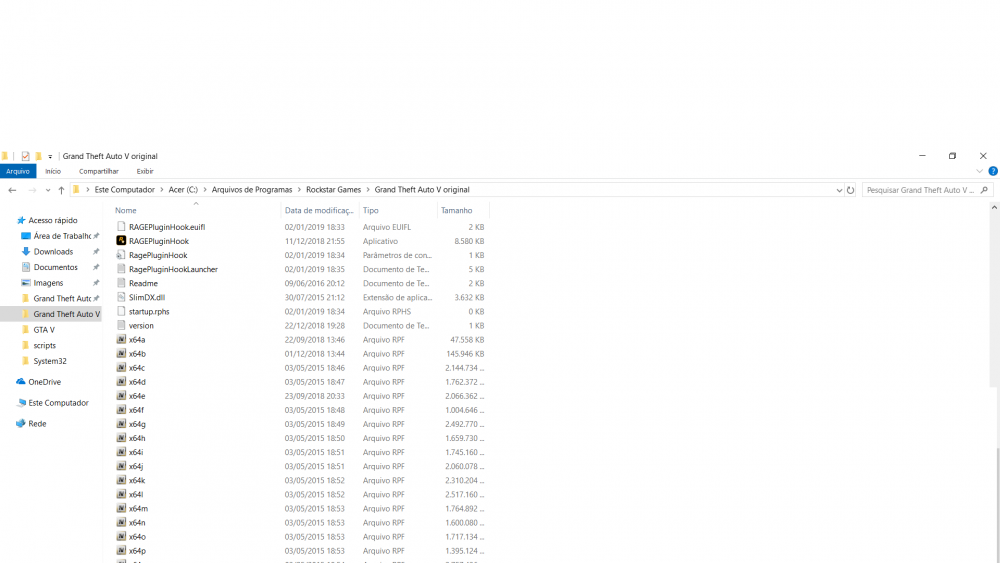
Task: Click the vertical scrollbar up arrow
Action: [994, 207]
